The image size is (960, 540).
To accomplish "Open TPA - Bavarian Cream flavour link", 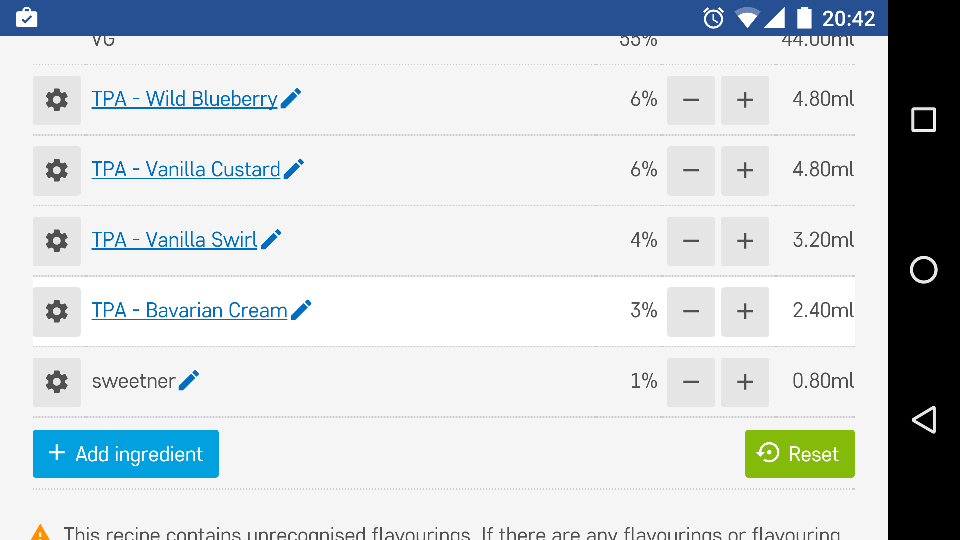I will coord(189,310).
